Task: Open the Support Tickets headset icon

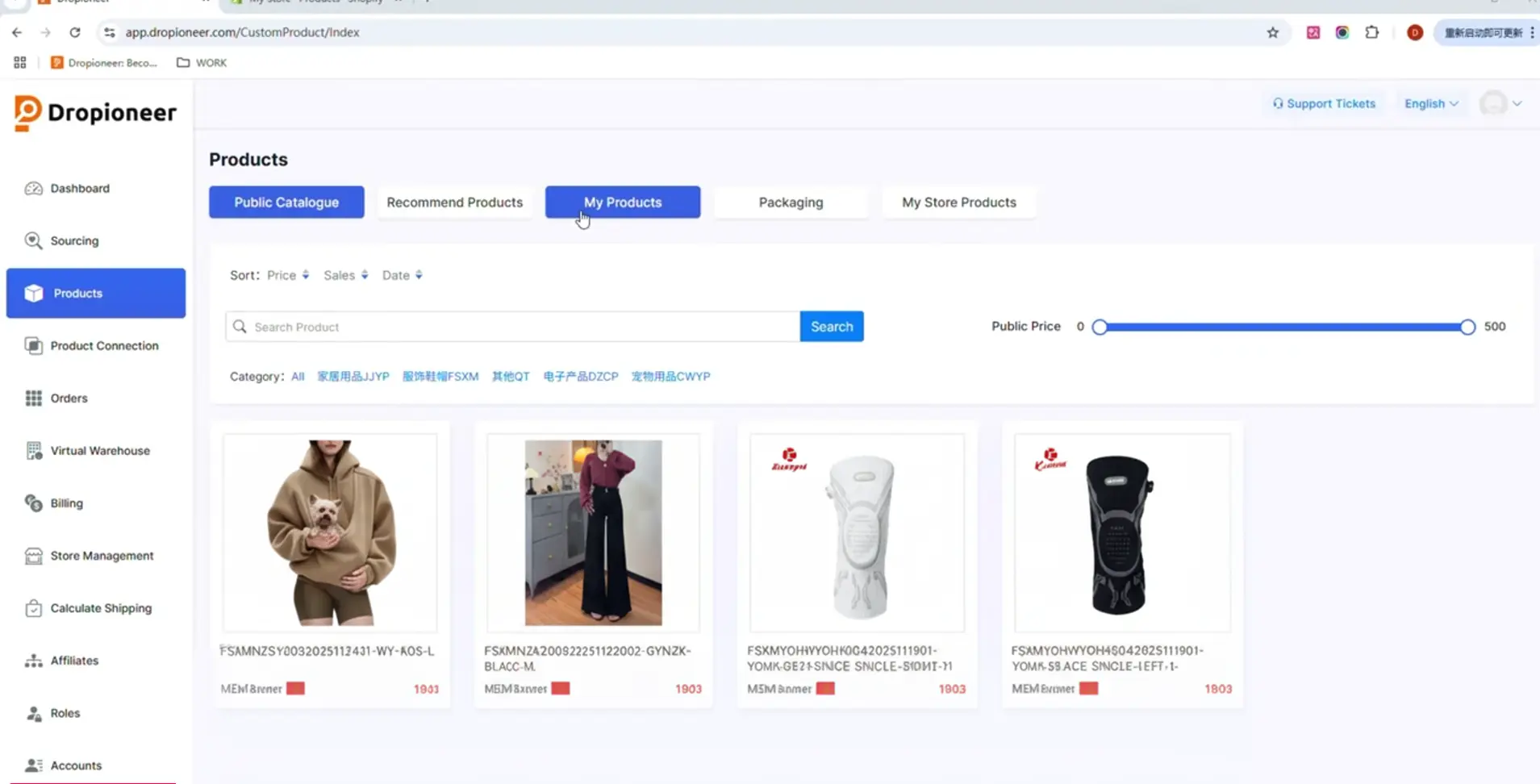Action: (x=1278, y=103)
